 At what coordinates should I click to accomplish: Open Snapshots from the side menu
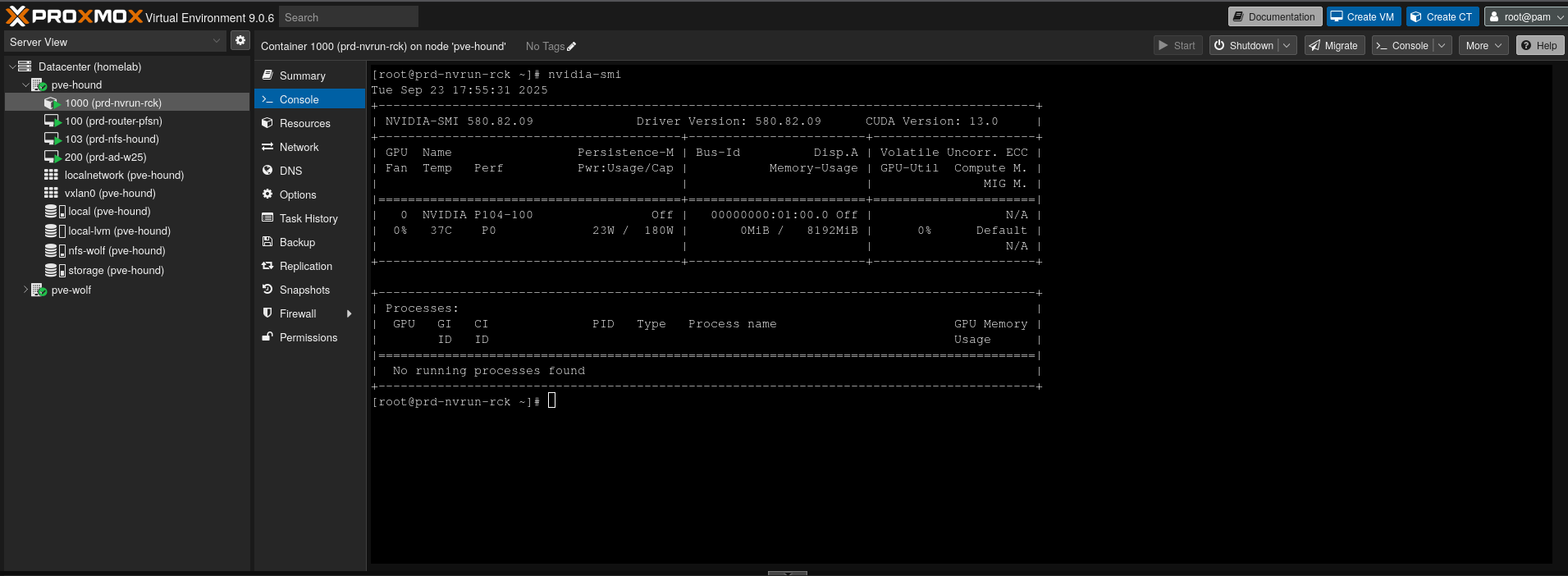[x=304, y=290]
